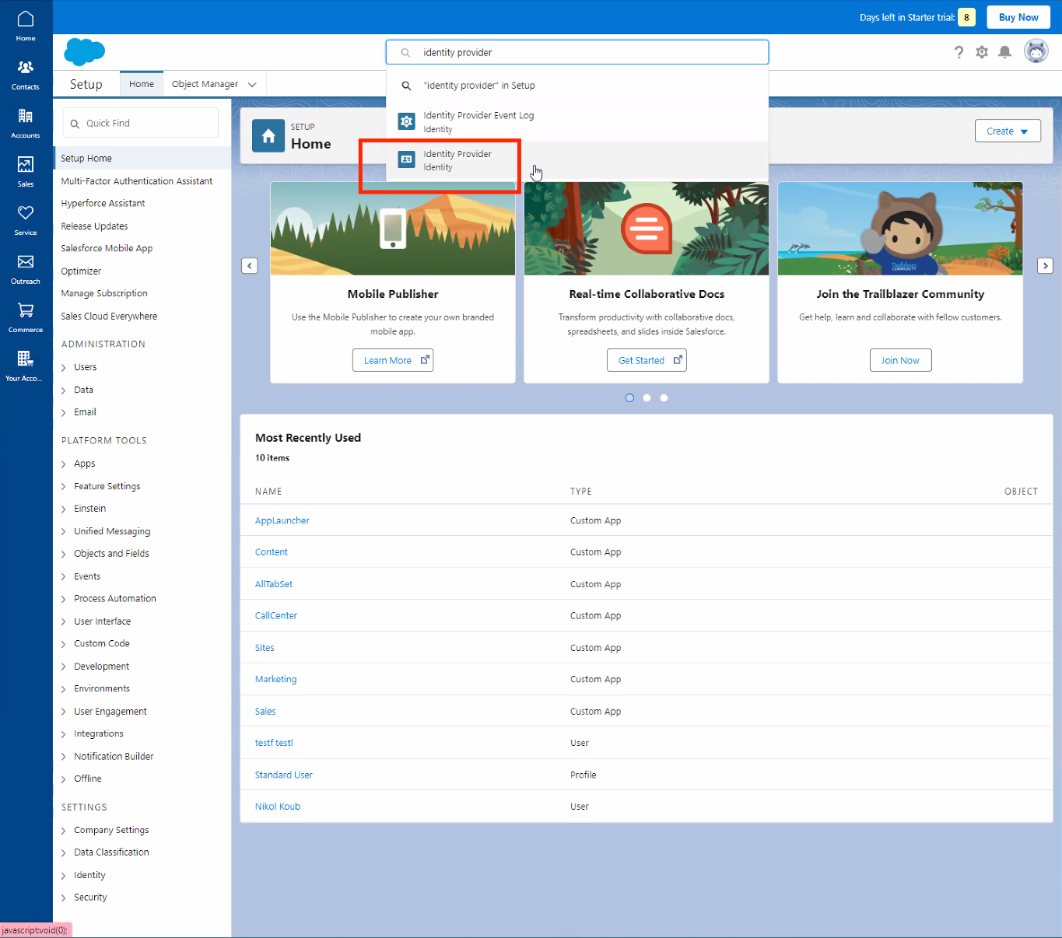This screenshot has width=1062, height=938.
Task: Open the Object Manager dropdown chevron
Action: pyautogui.click(x=252, y=85)
